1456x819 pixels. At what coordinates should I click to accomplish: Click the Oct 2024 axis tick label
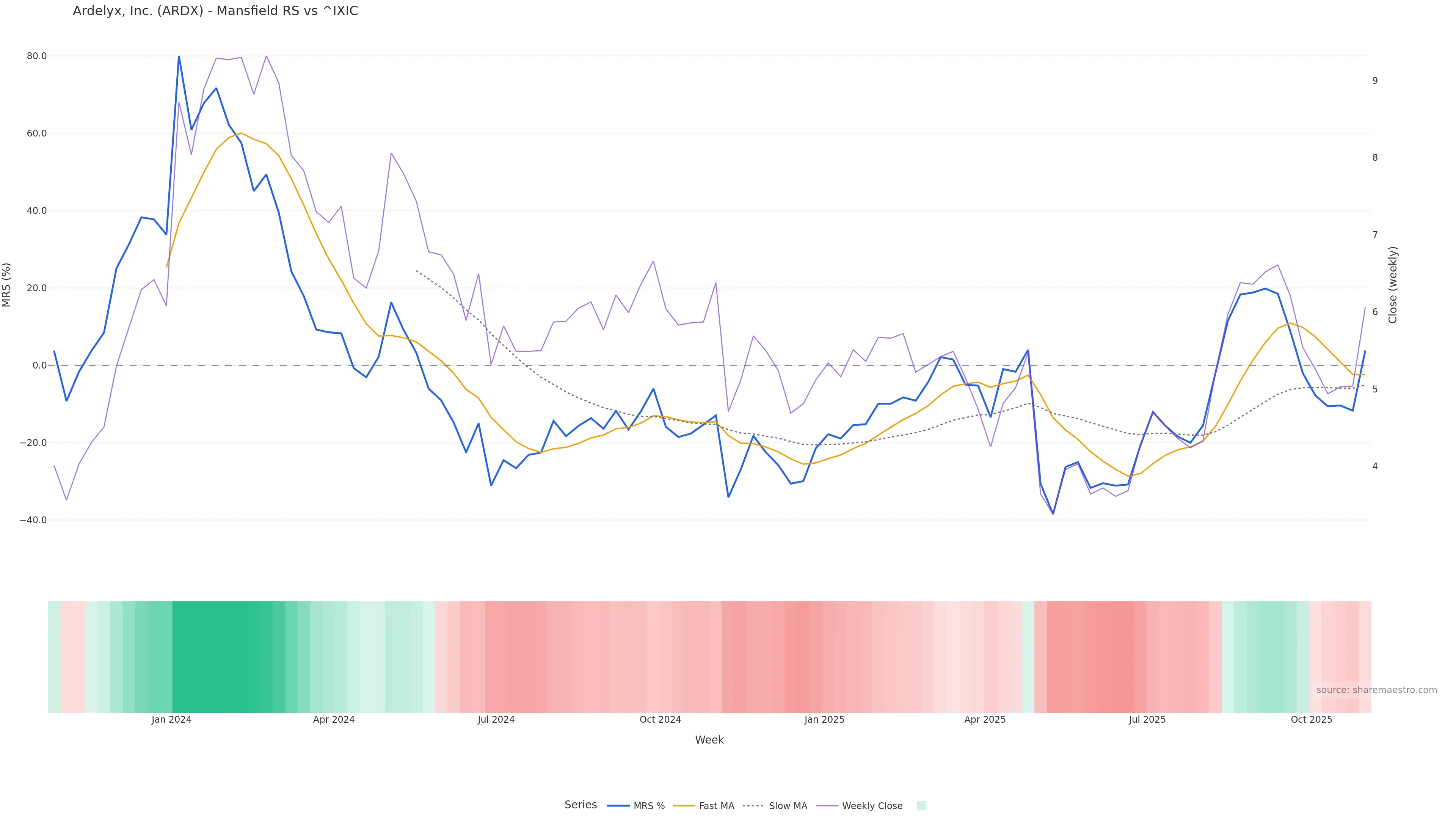660,720
